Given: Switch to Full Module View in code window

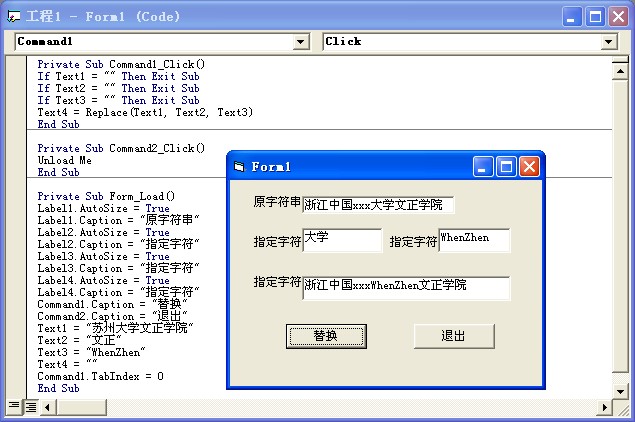Looking at the screenshot, I should click(x=31, y=407).
